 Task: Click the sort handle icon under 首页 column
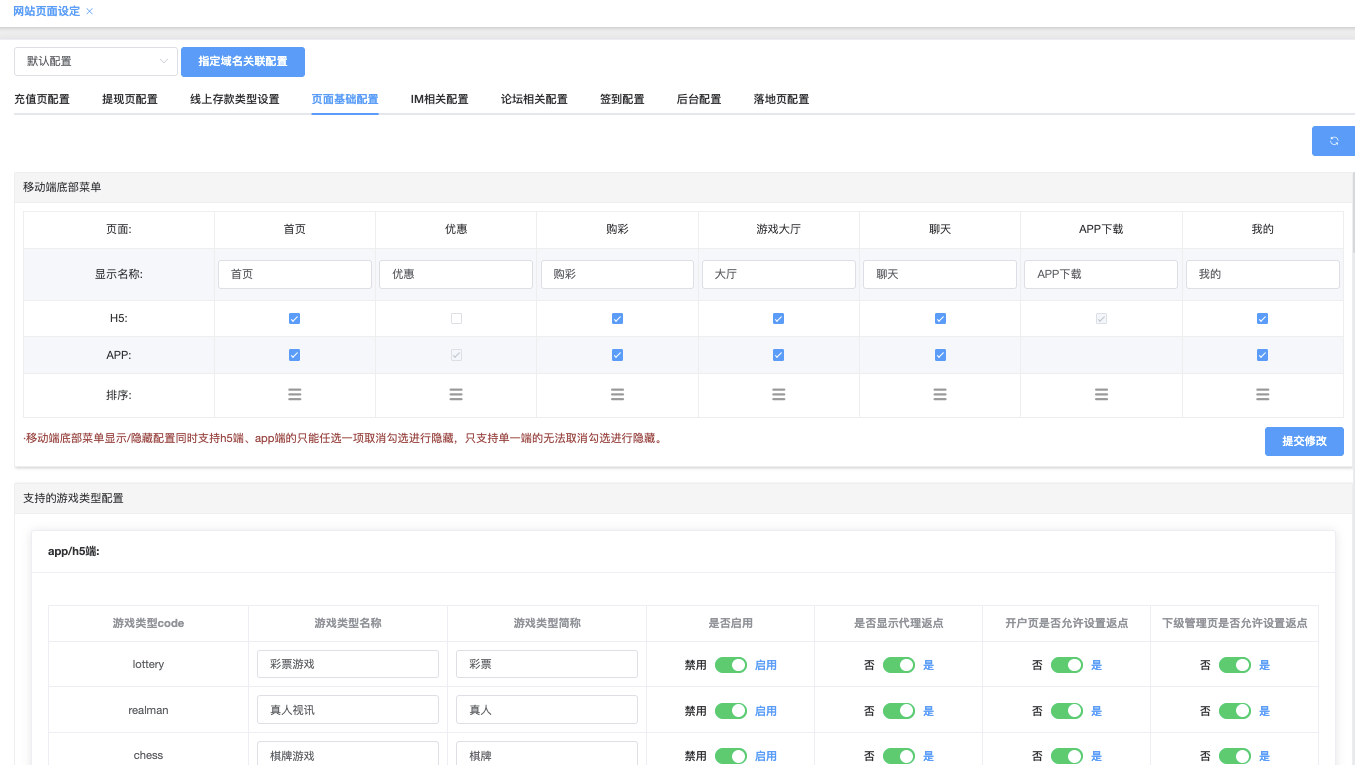[294, 395]
